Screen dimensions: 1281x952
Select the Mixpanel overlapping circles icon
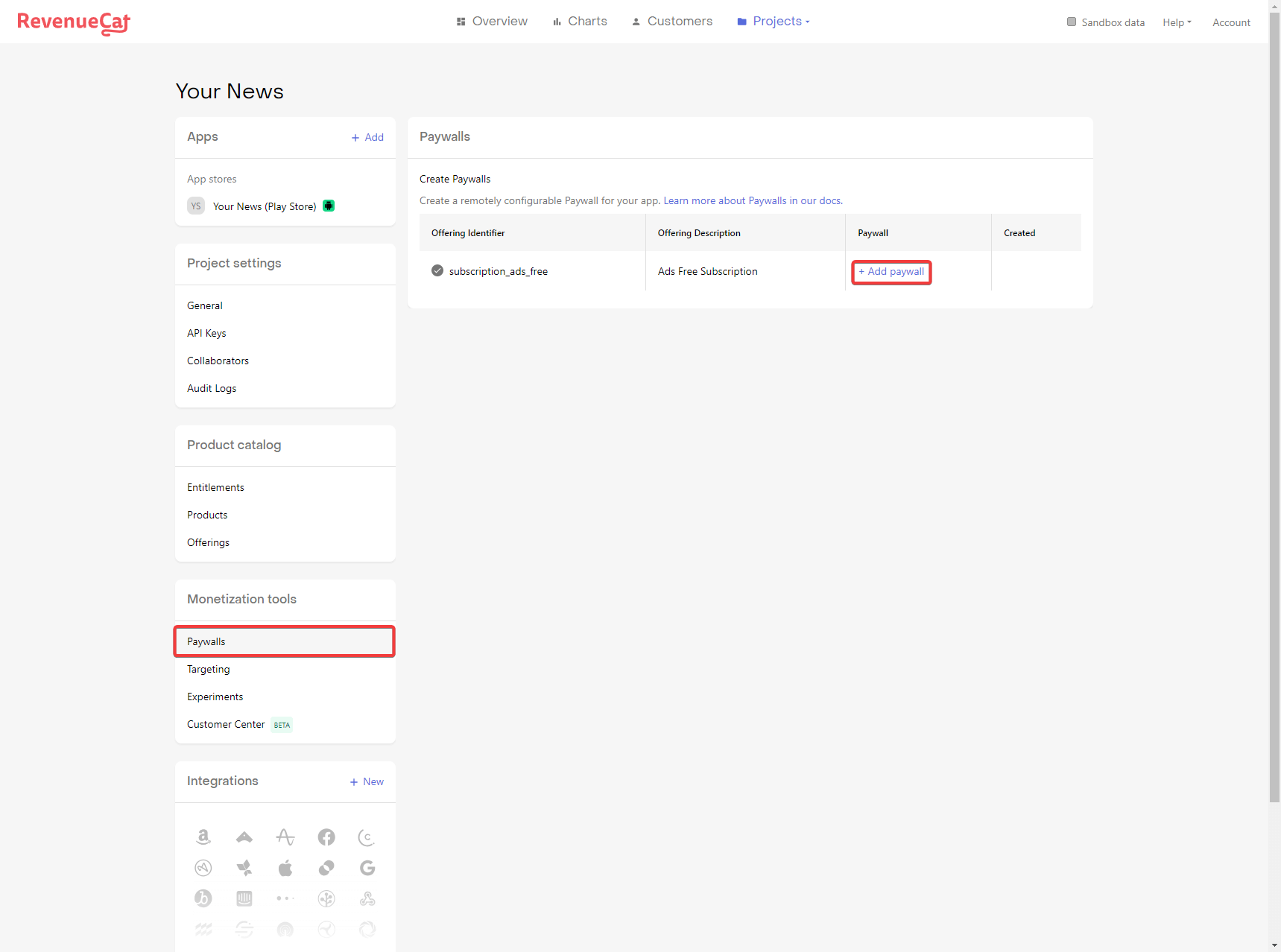(x=326, y=868)
